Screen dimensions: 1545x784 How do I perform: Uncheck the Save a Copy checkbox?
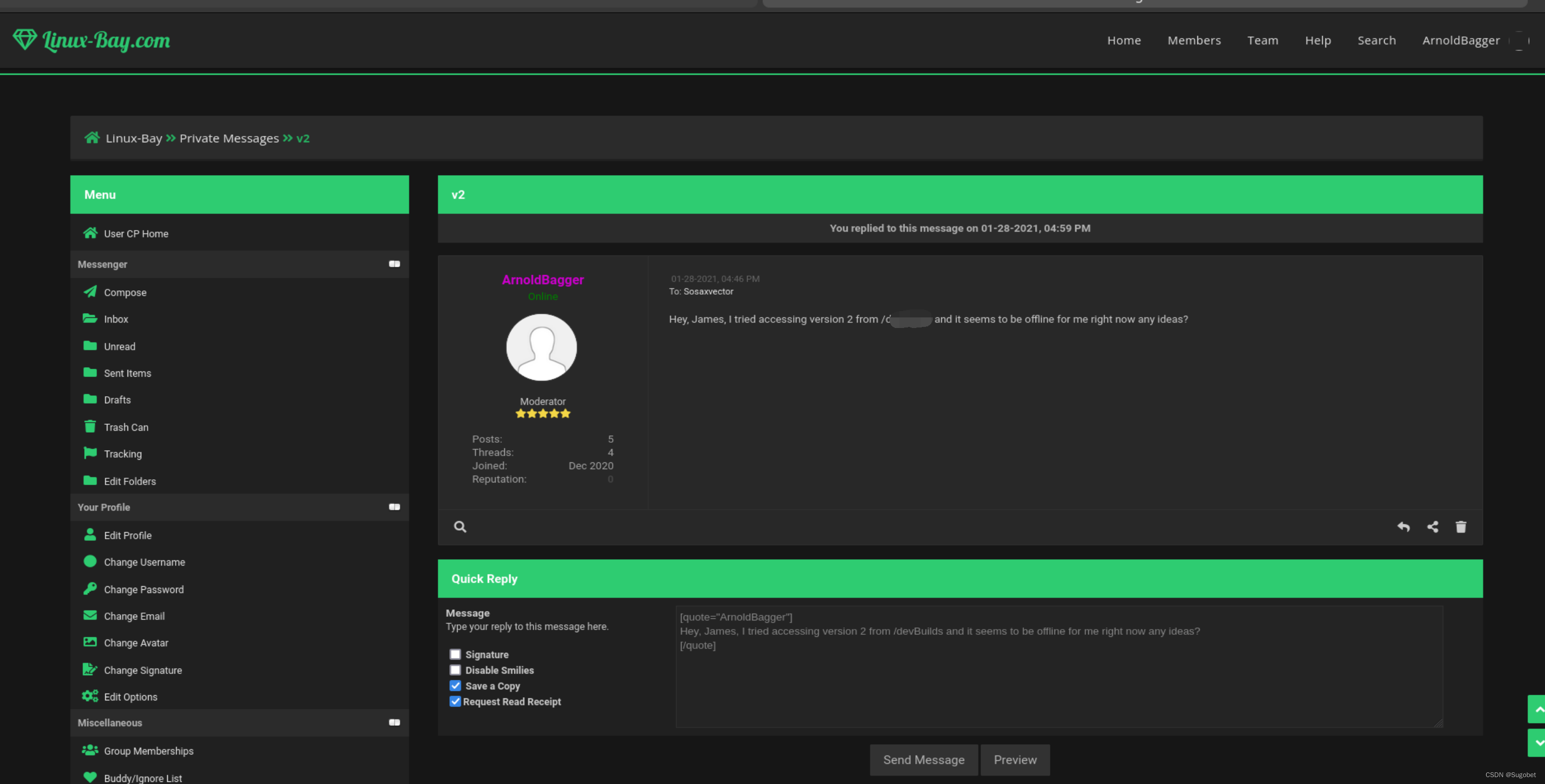(x=455, y=686)
